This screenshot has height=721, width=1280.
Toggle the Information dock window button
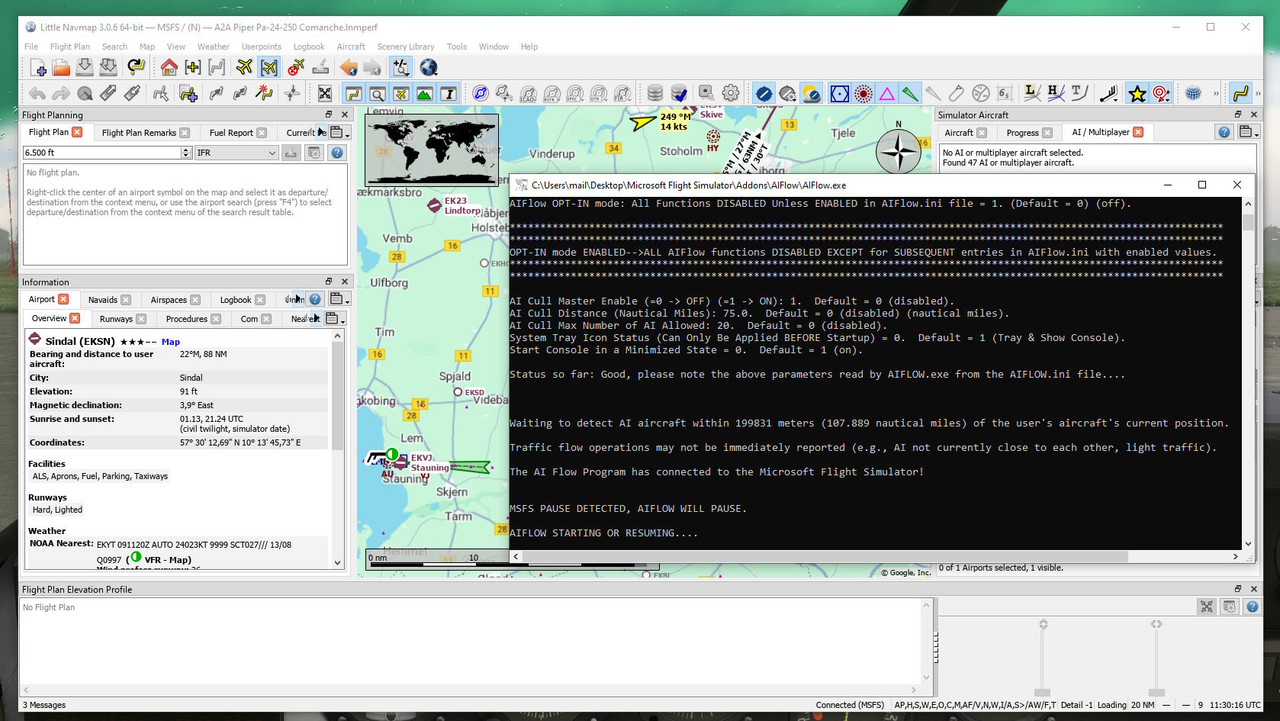(448, 93)
